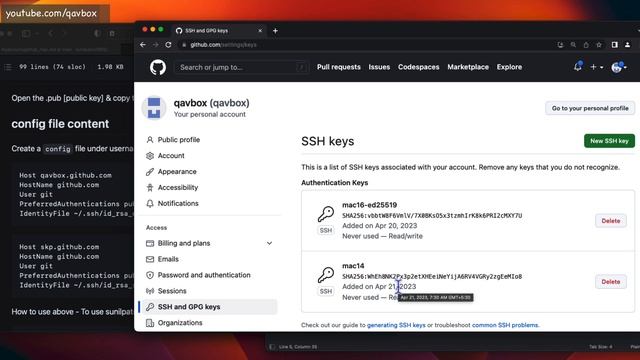Click the Public profile person icon
Viewport: 640px width, 360px height.
[x=150, y=140]
